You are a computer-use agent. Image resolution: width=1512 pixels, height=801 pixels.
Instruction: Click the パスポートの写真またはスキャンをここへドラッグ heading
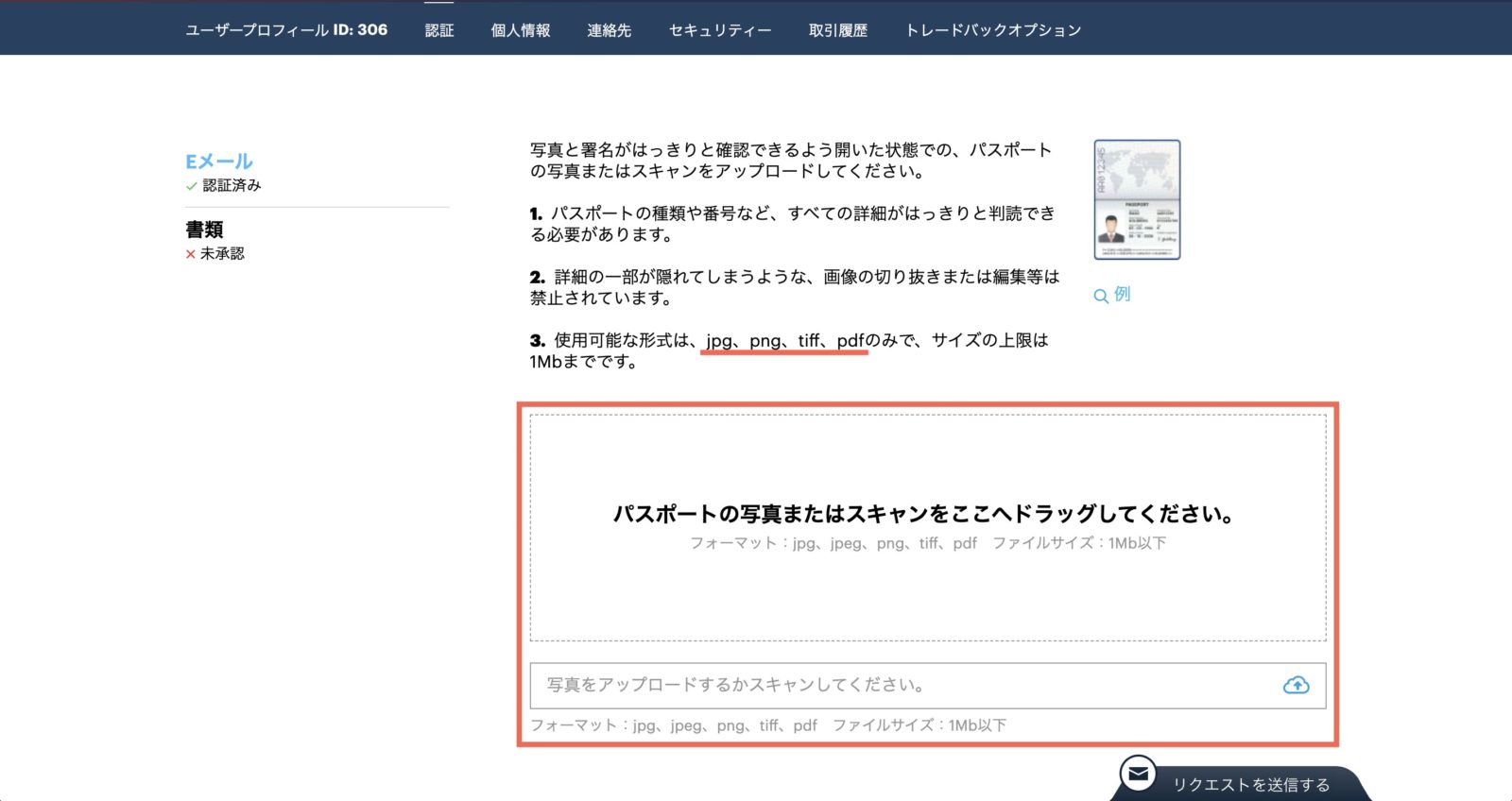[x=924, y=514]
